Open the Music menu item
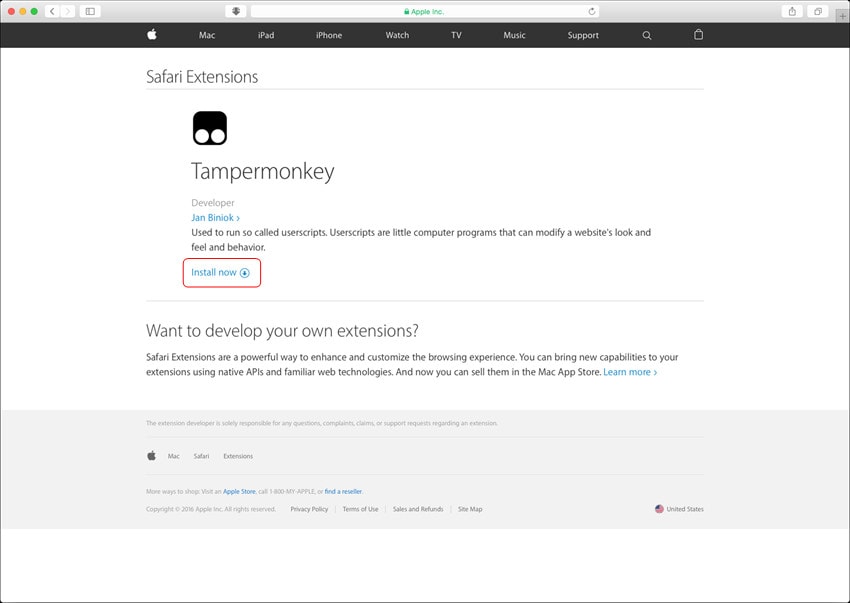The image size is (850, 603). tap(514, 35)
